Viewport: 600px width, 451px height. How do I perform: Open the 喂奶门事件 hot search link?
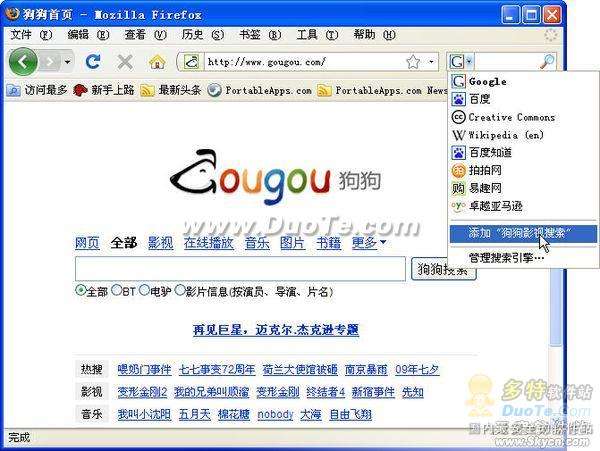click(x=144, y=370)
